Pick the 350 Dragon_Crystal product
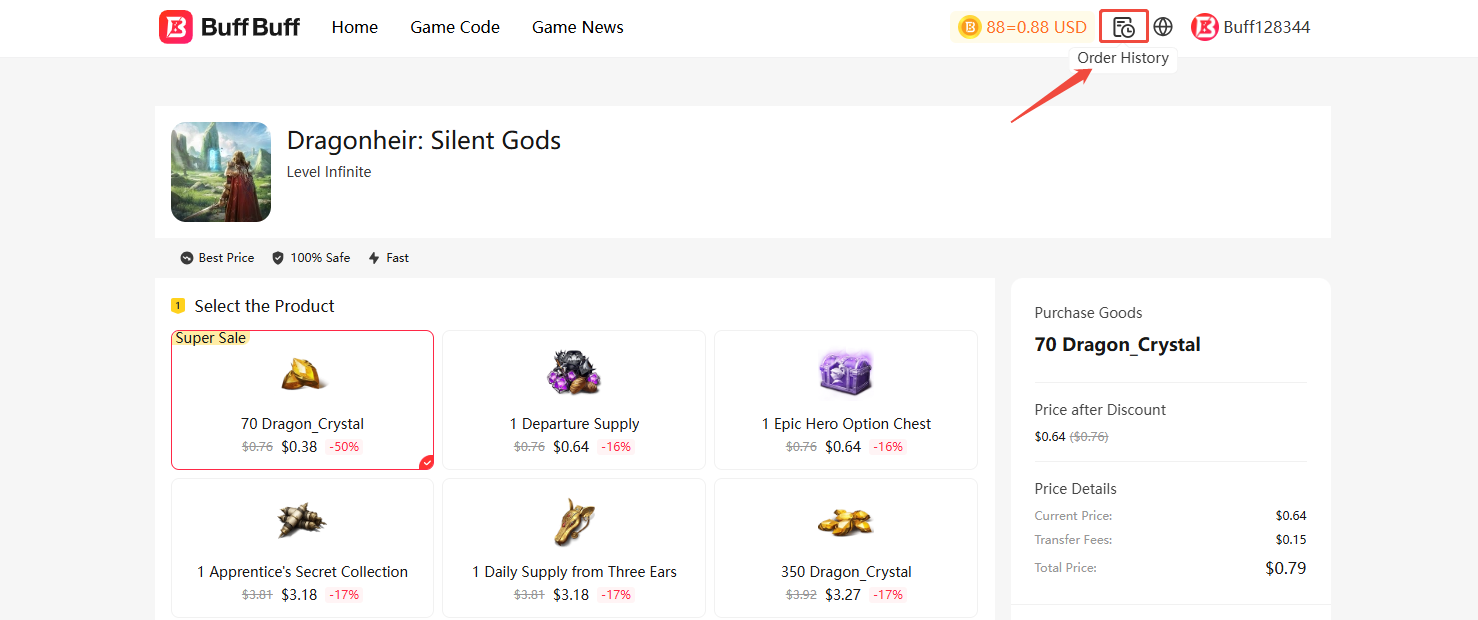The height and width of the screenshot is (620, 1478). coord(846,547)
